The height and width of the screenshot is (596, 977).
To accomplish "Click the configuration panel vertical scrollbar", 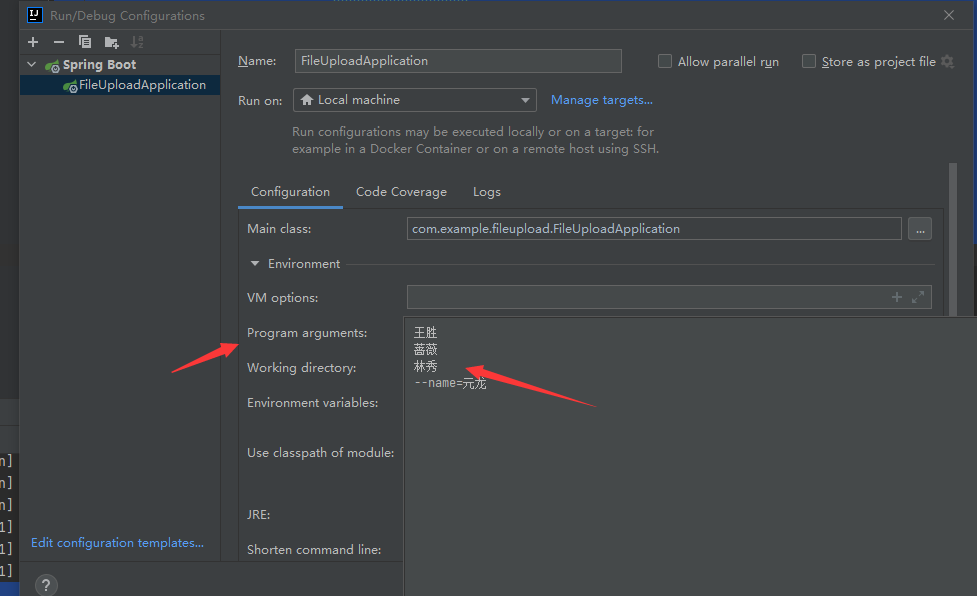I will 953,239.
